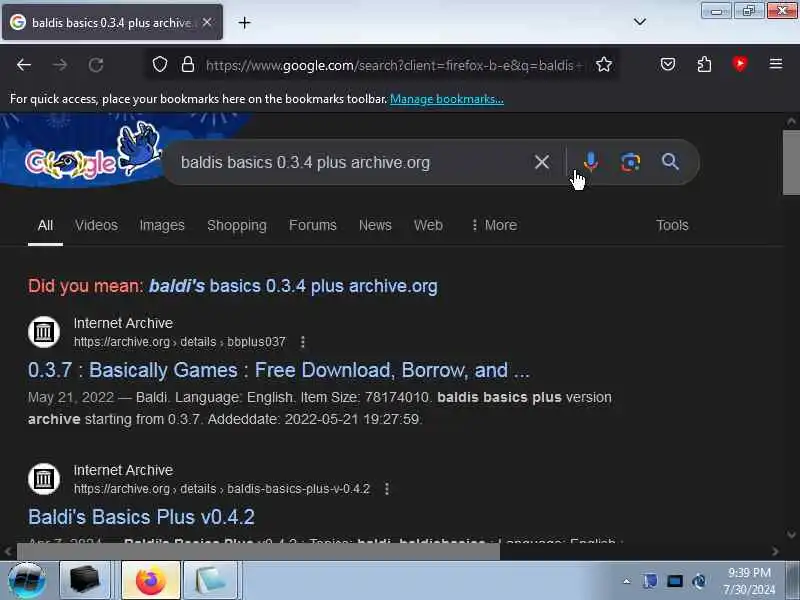Image resolution: width=800 pixels, height=600 pixels.
Task: Activate Firefox in the taskbar
Action: 151,580
